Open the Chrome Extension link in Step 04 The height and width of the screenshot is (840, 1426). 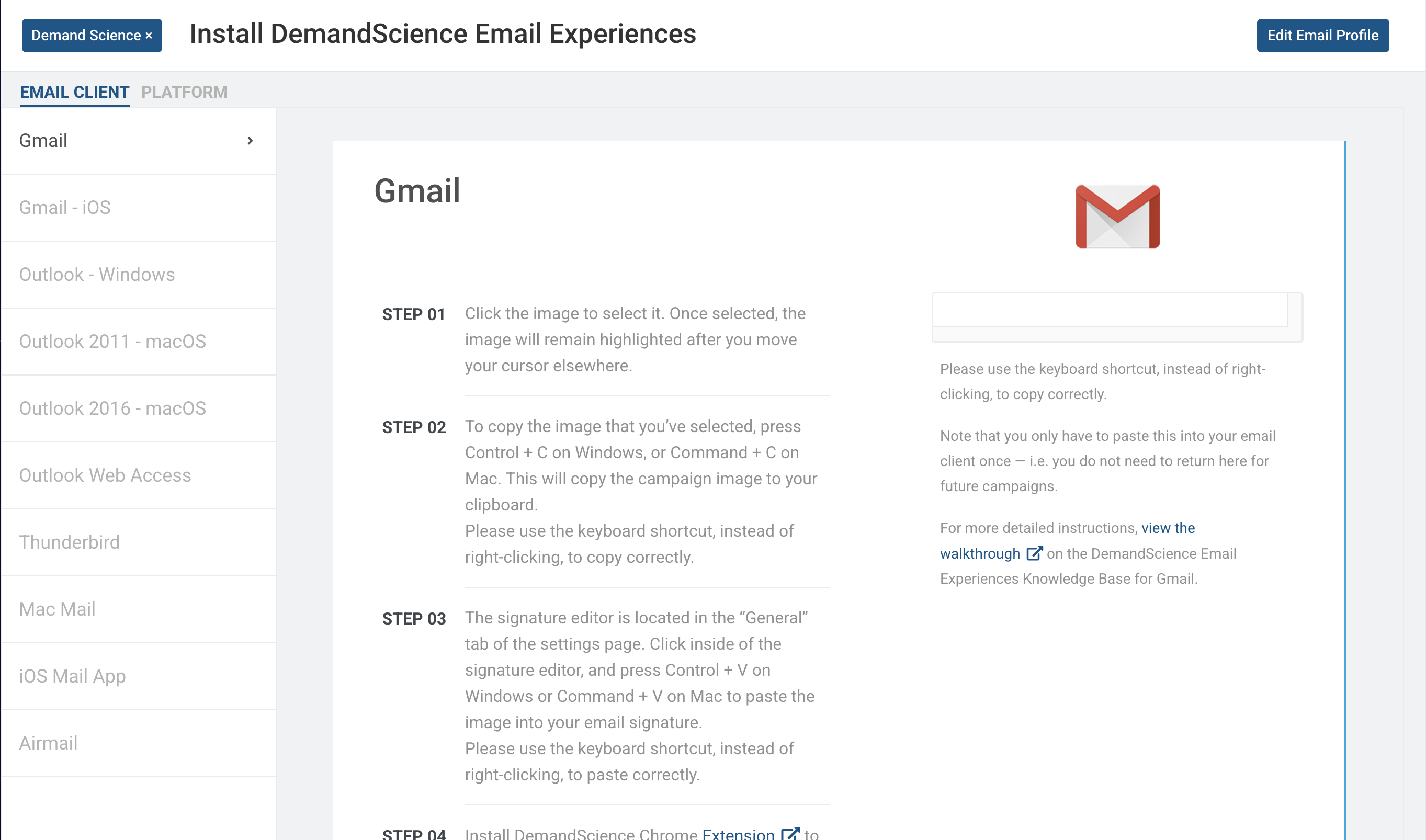(738, 833)
